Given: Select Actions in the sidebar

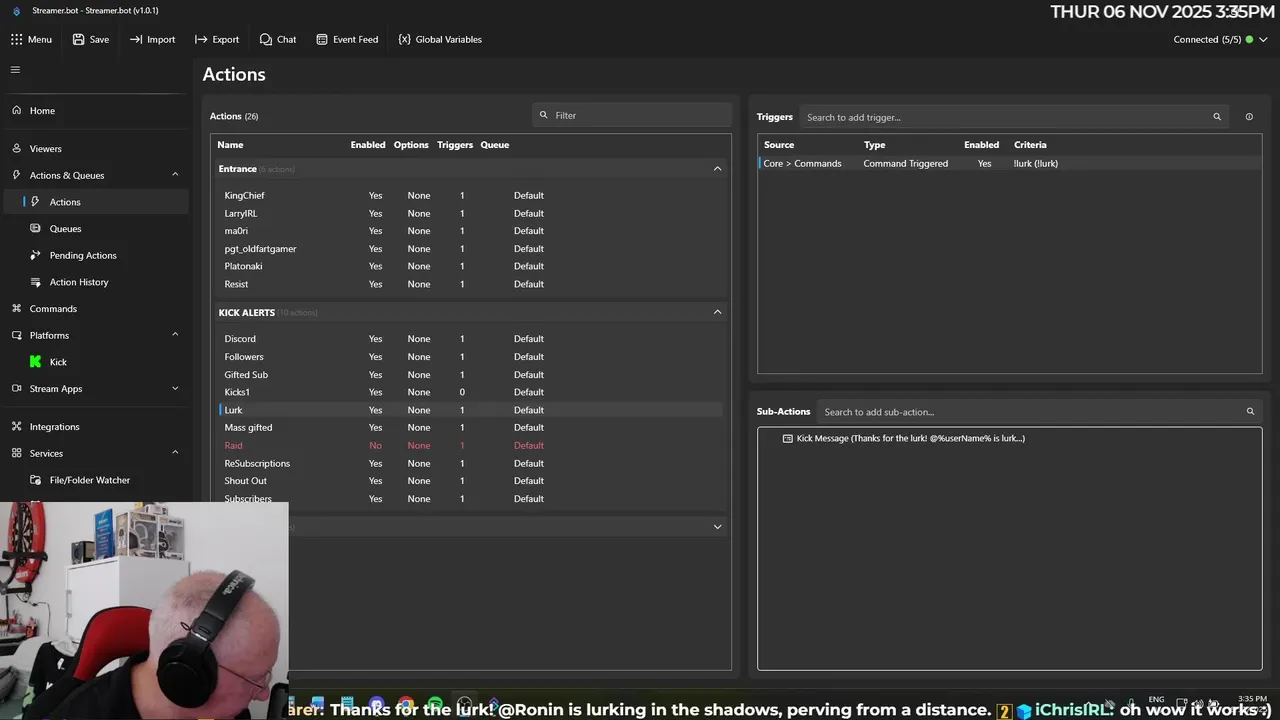Looking at the screenshot, I should pos(95,202).
